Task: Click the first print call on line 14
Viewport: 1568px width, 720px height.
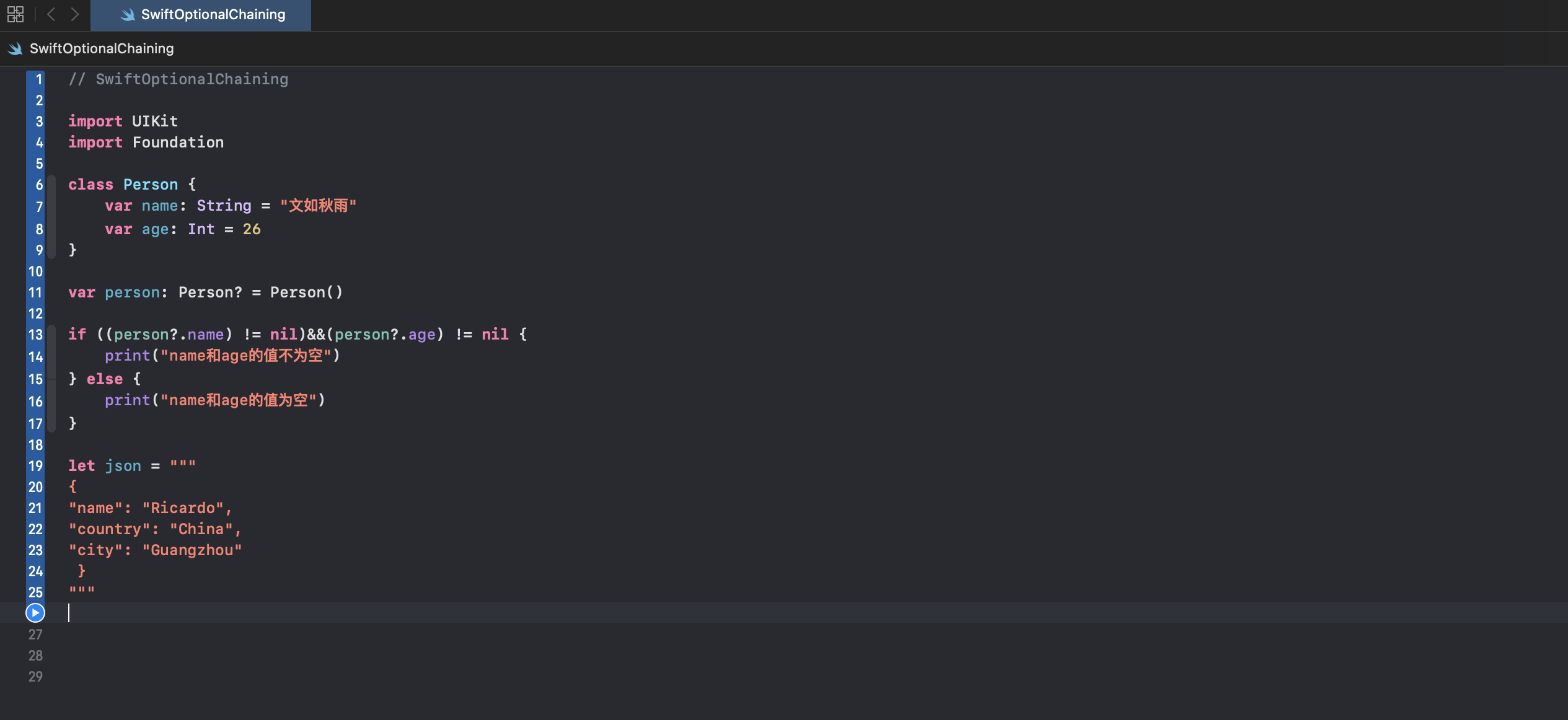Action: click(x=127, y=356)
